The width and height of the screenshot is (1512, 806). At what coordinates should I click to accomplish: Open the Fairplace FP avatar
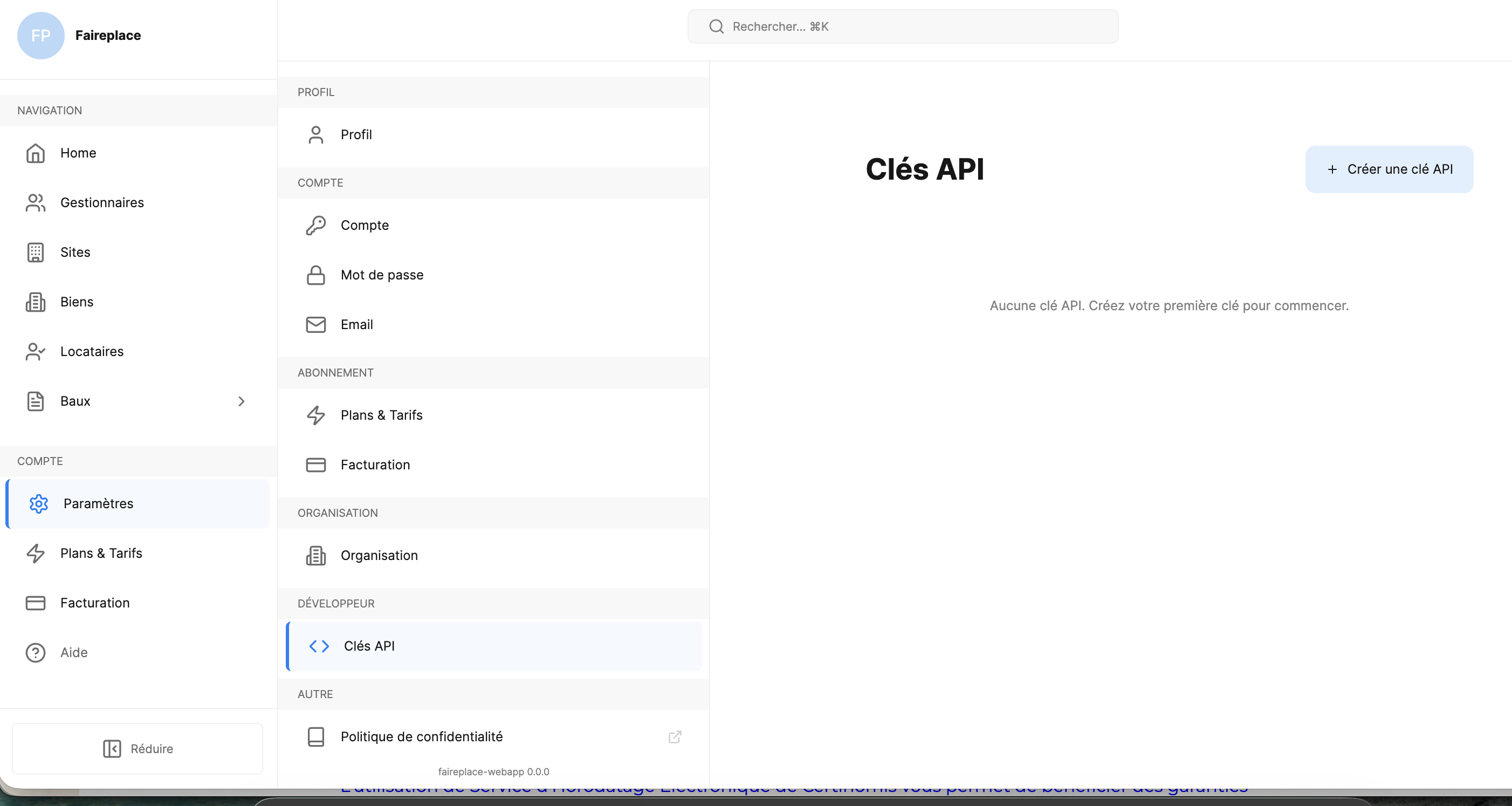click(x=40, y=35)
